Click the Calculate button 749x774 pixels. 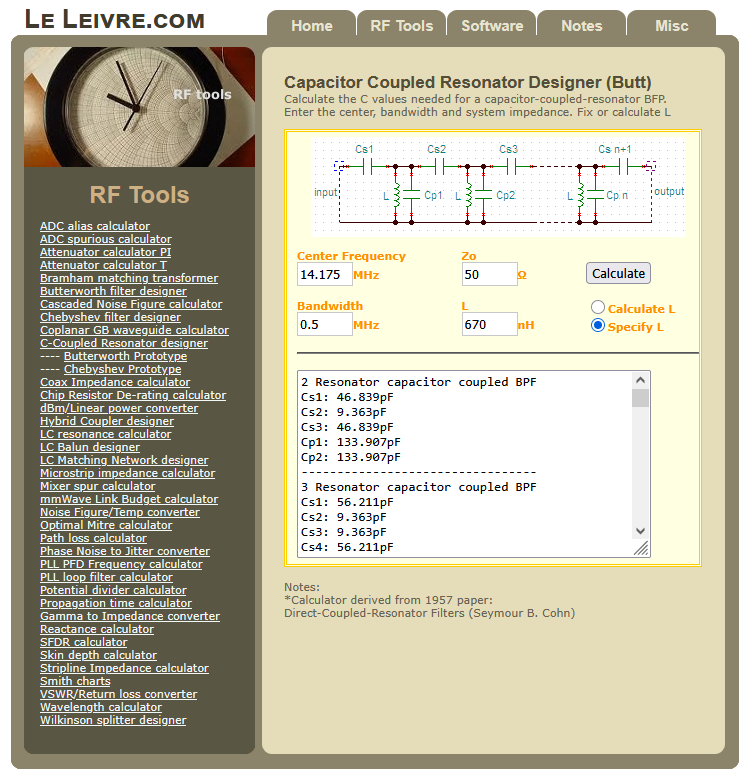pyautogui.click(x=618, y=273)
